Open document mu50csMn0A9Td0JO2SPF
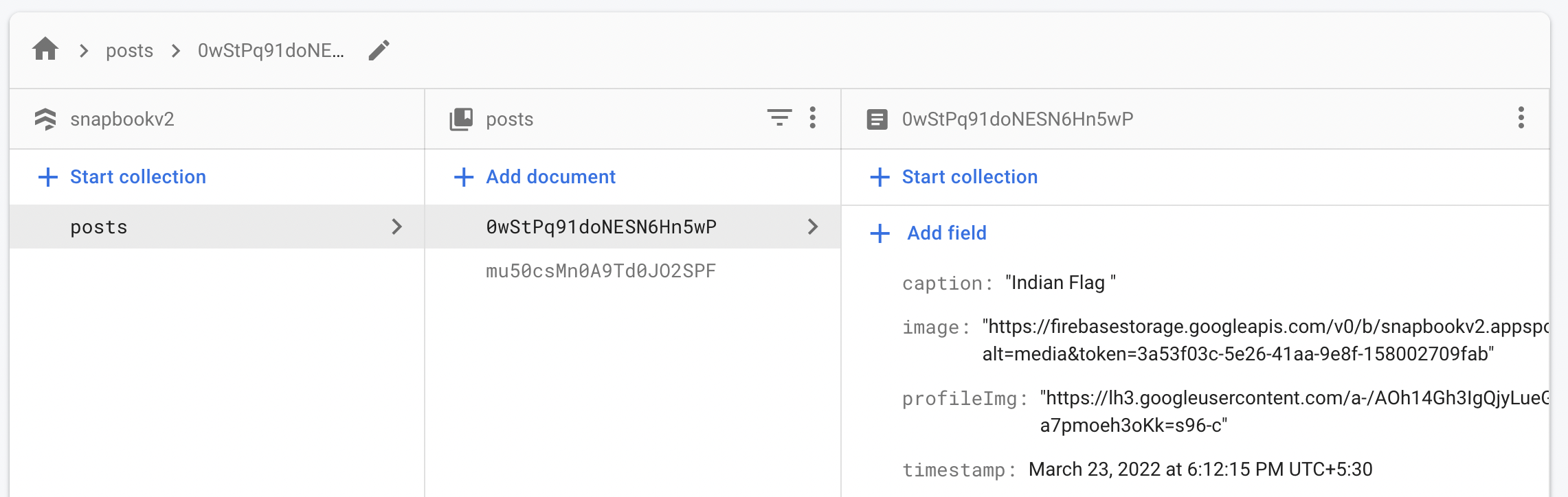This screenshot has height=497, width=1568. pyautogui.click(x=601, y=271)
